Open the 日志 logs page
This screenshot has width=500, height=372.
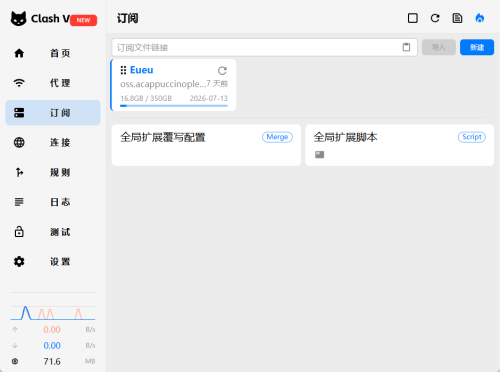click(53, 202)
